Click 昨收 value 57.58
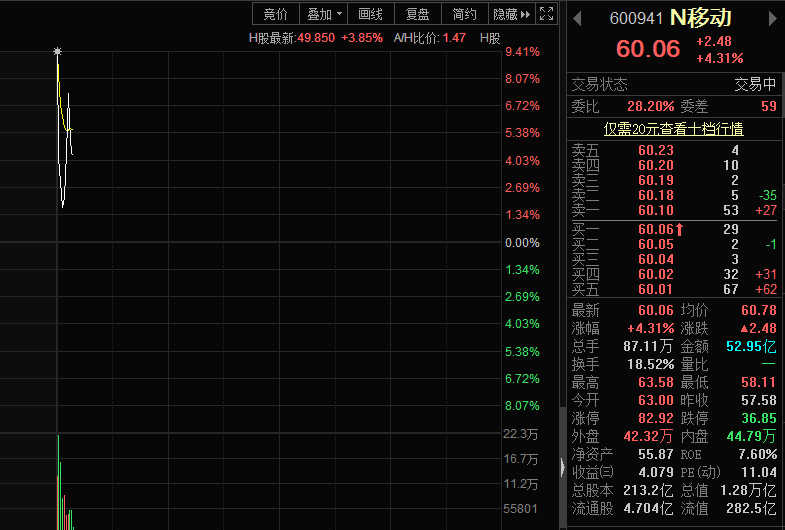 tap(759, 400)
